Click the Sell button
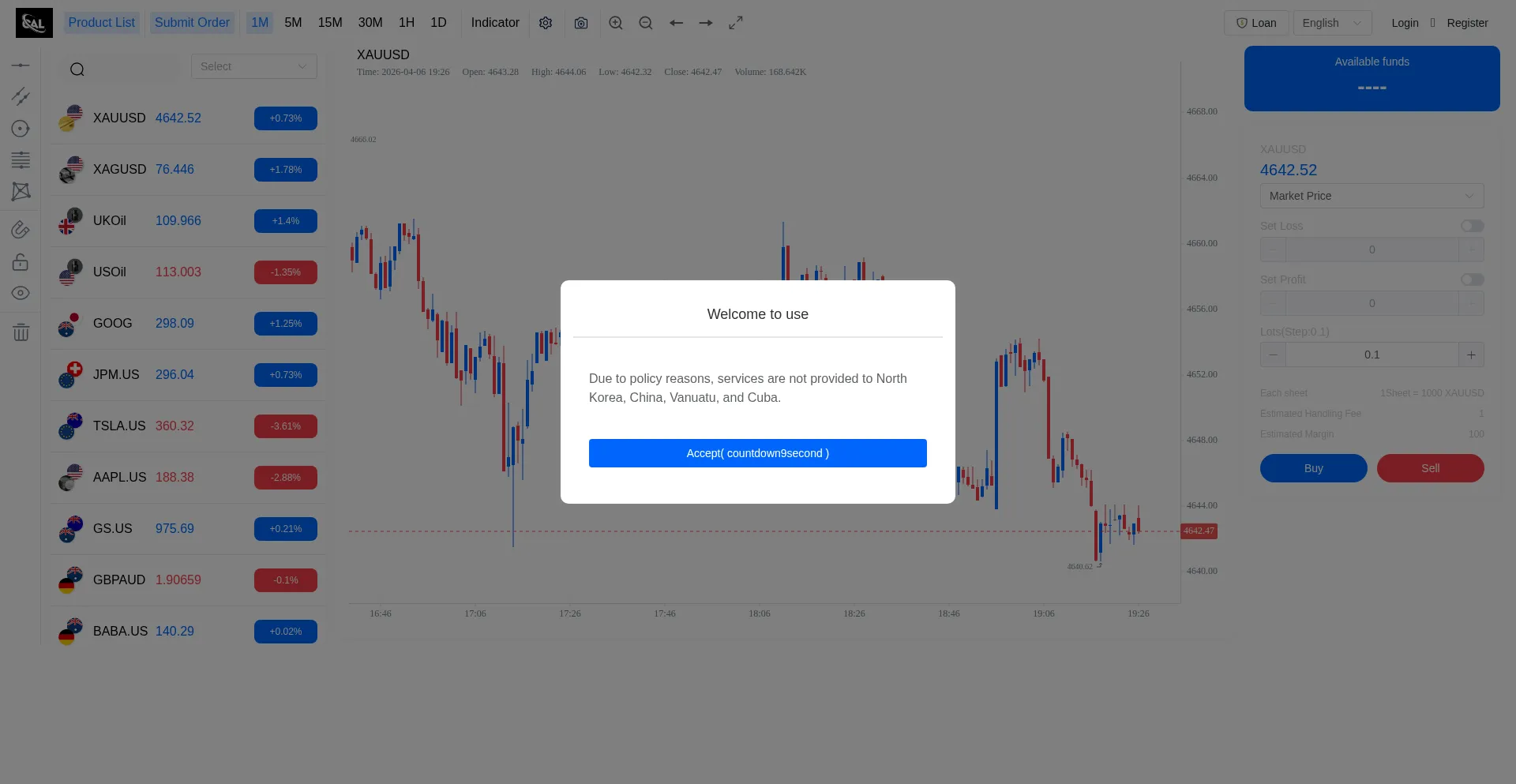The width and height of the screenshot is (1516, 784). coord(1431,468)
